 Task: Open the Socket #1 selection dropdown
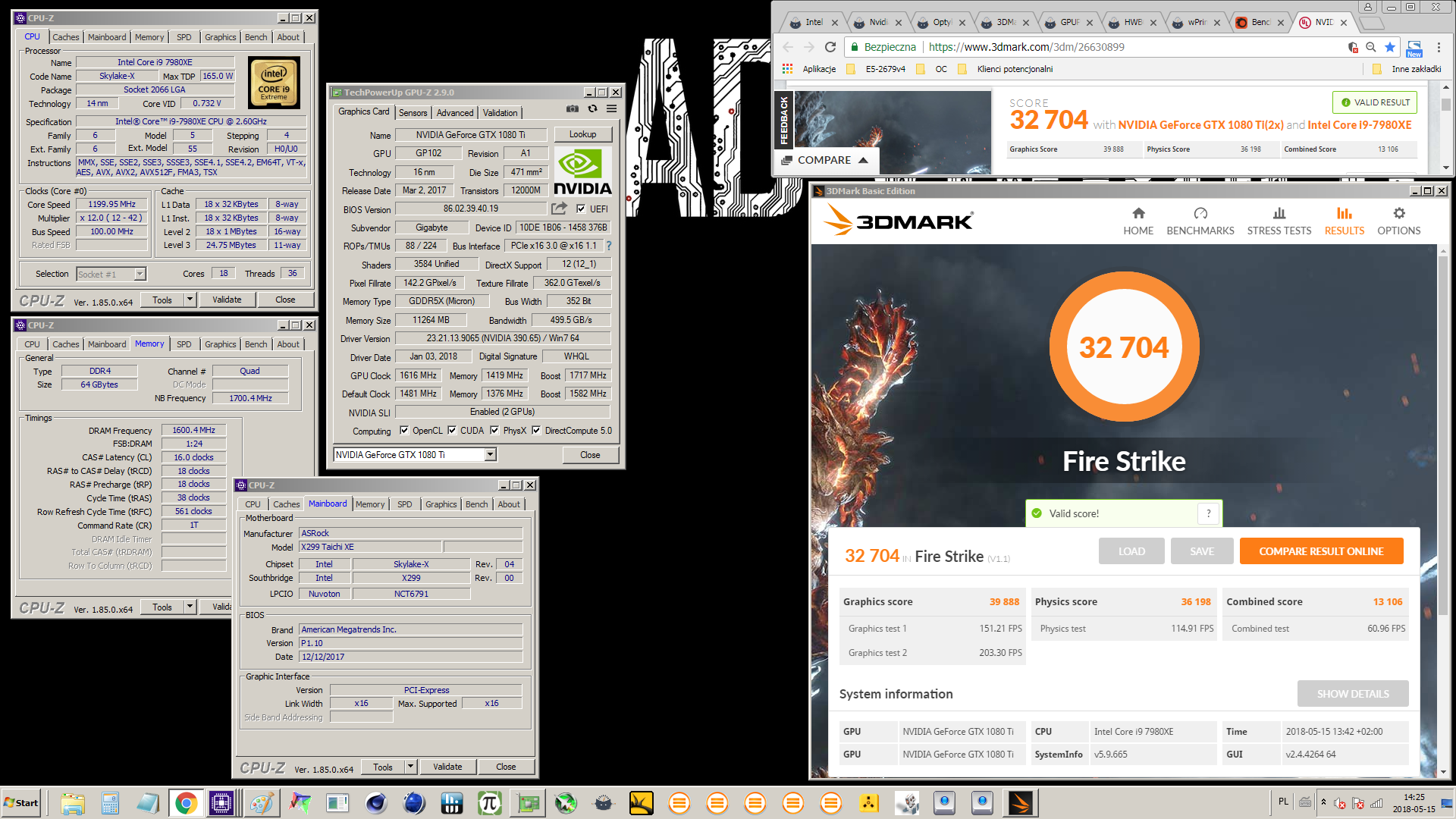coord(140,275)
